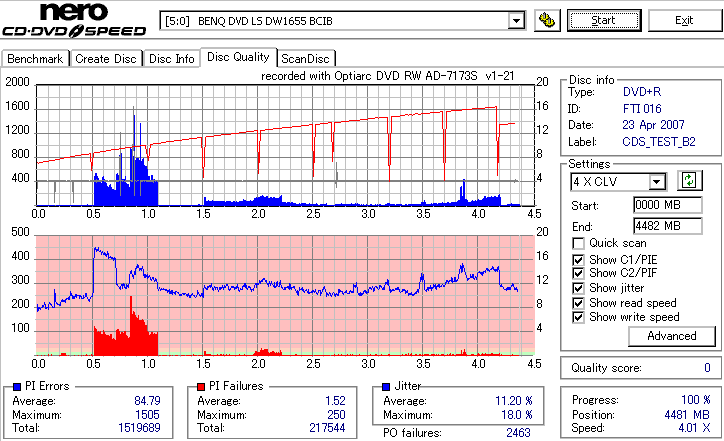
Task: Click the blue Jitter legend square
Action: click(x=386, y=387)
